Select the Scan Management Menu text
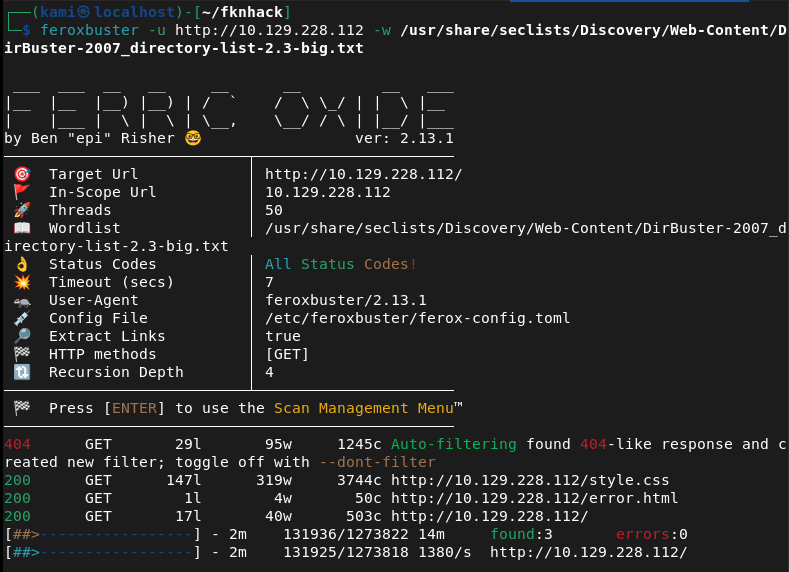This screenshot has height=572, width=789. tap(363, 408)
